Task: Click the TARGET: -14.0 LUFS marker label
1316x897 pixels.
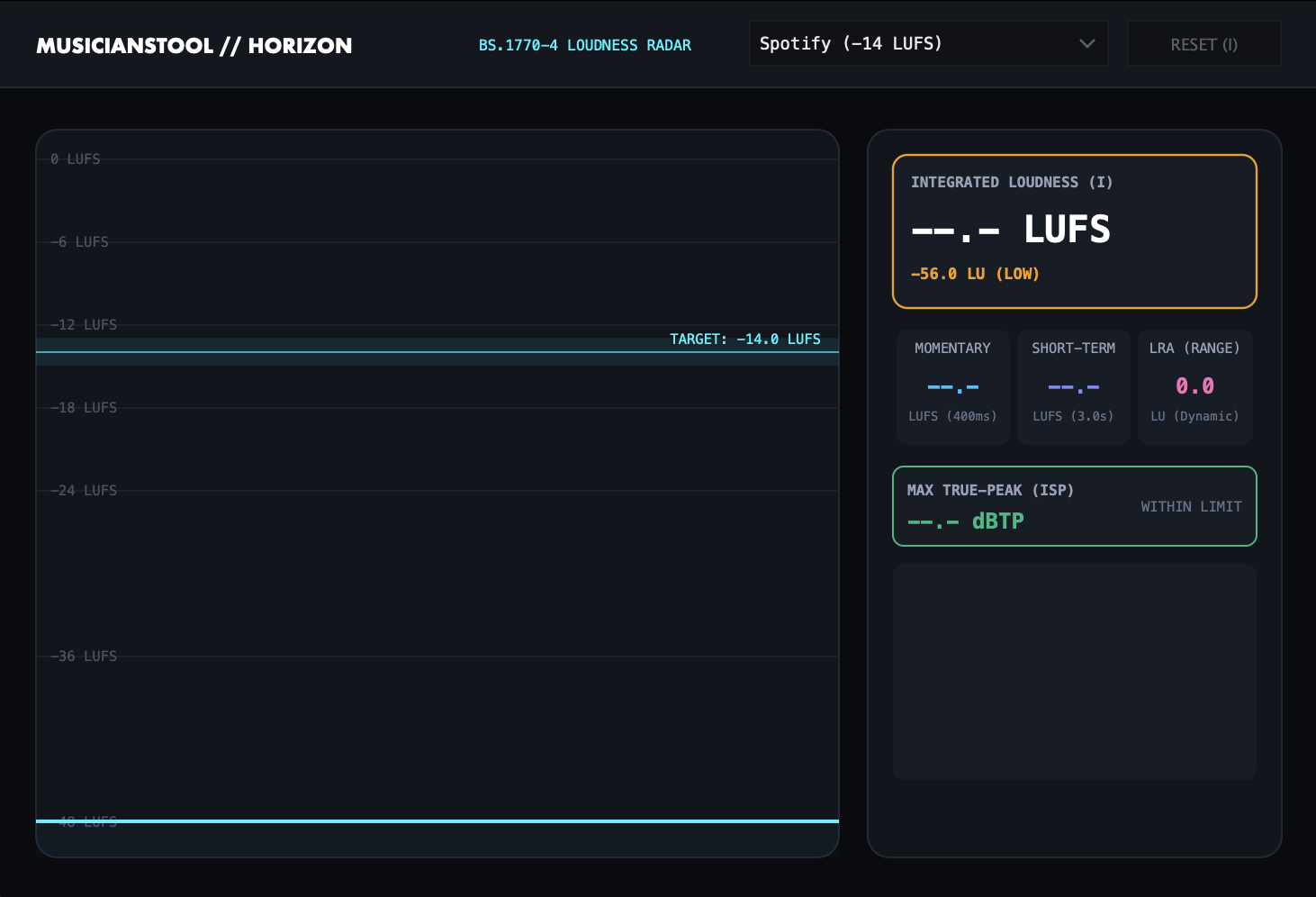Action: tap(745, 339)
